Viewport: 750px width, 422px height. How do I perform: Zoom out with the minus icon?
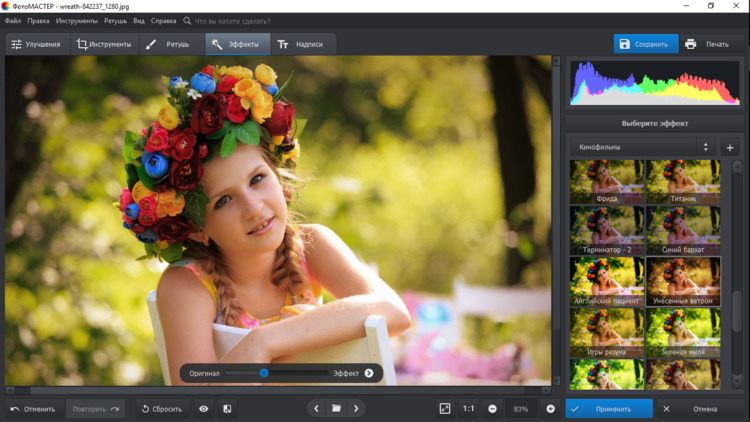492,409
